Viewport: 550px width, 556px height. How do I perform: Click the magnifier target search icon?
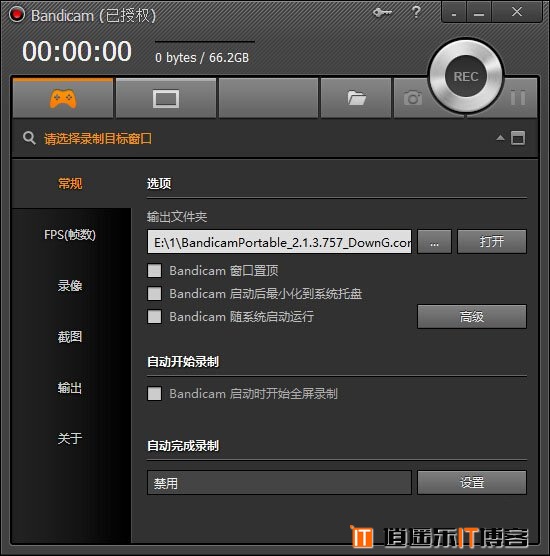[29, 138]
